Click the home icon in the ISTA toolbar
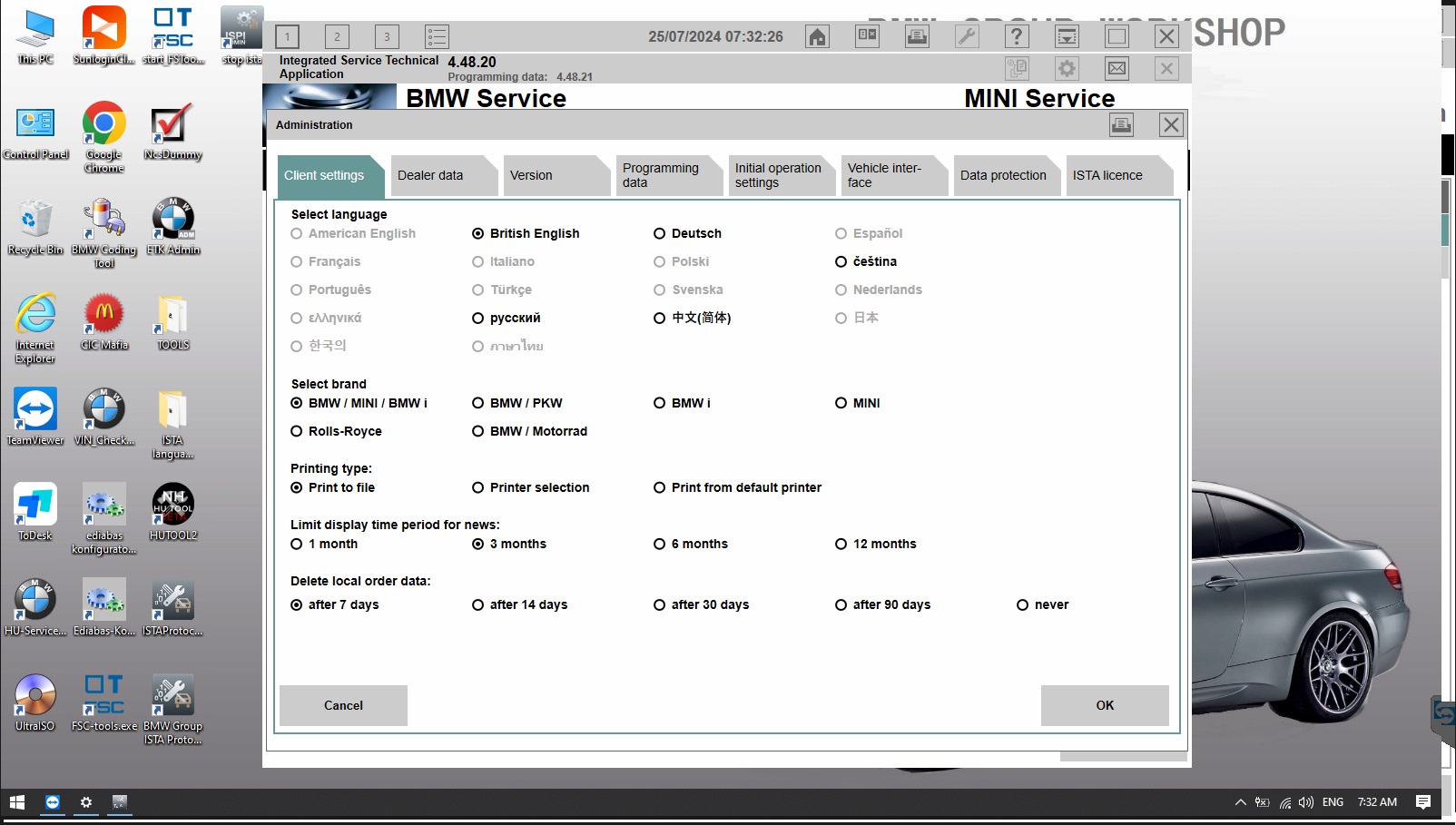 click(x=815, y=36)
